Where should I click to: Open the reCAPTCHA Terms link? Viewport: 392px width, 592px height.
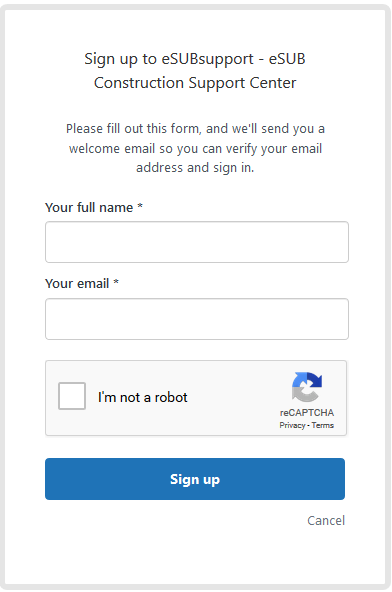(x=323, y=426)
